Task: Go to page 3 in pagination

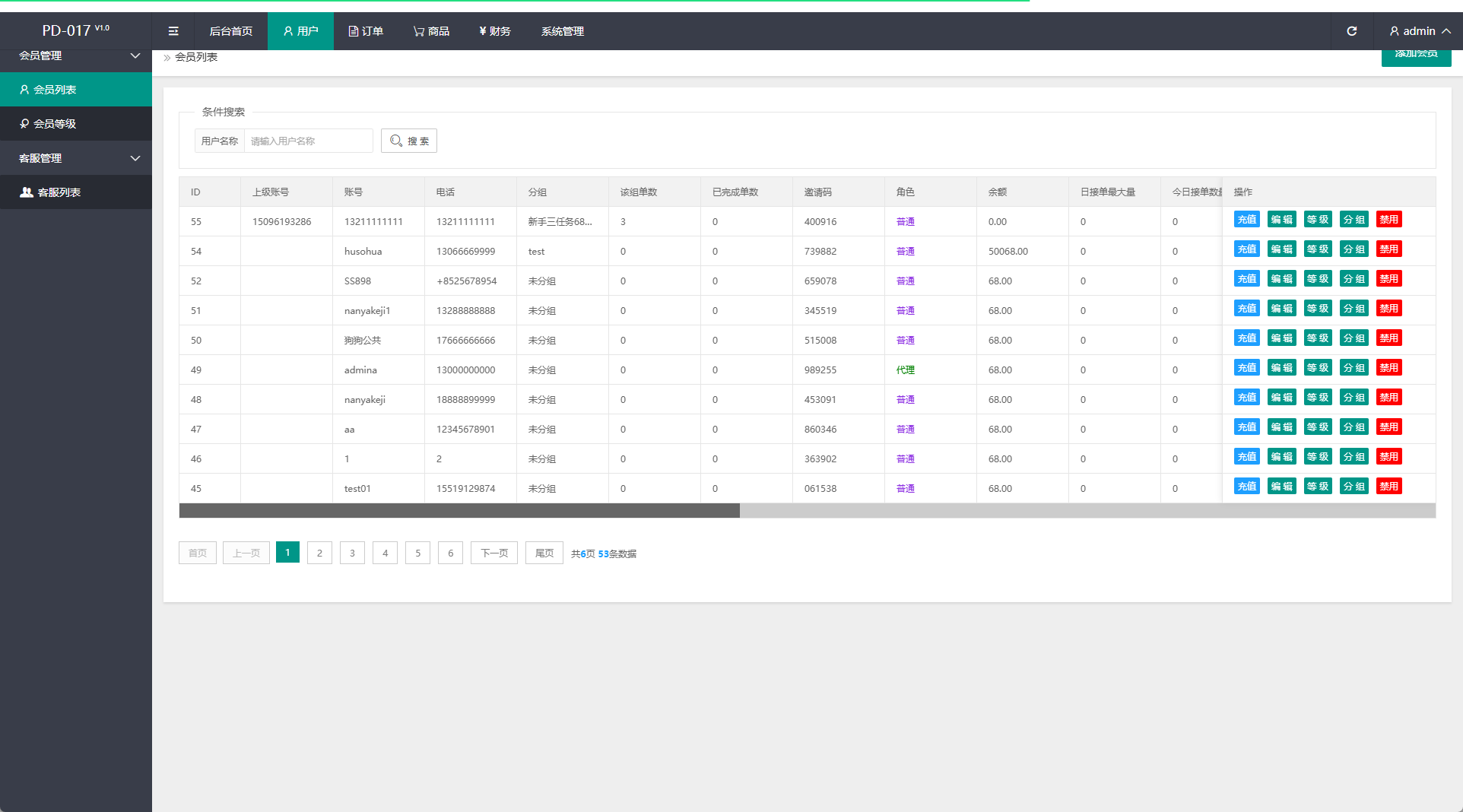Action: pyautogui.click(x=352, y=553)
